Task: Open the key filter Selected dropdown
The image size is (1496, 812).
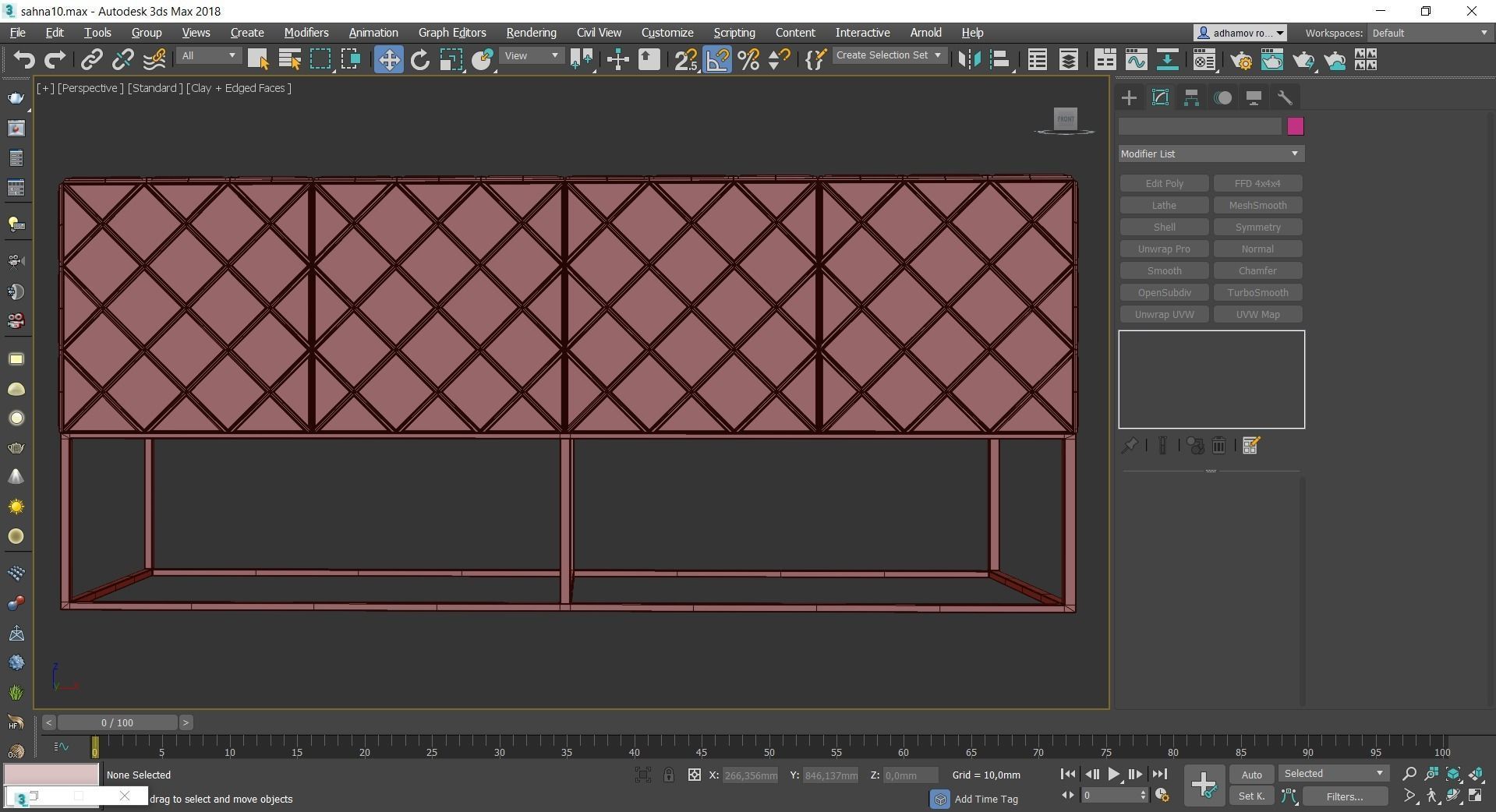Action: (x=1333, y=774)
